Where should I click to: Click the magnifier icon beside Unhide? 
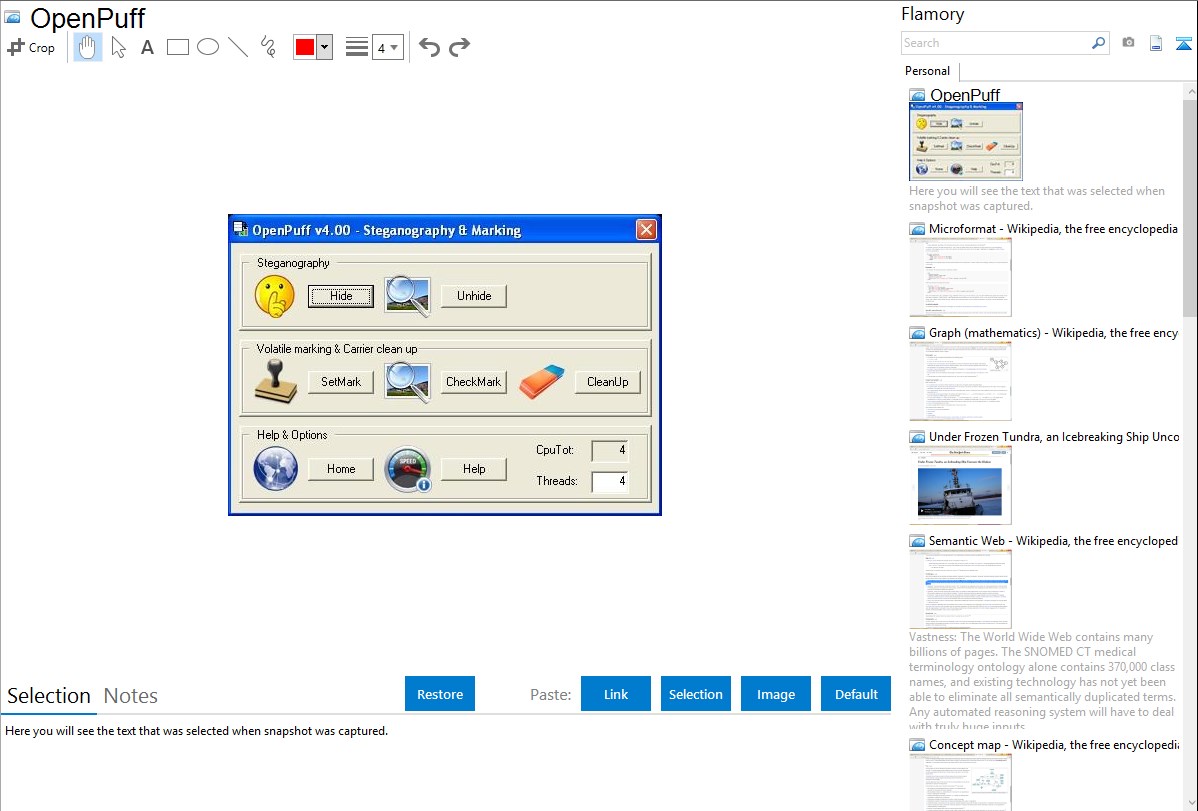(407, 296)
